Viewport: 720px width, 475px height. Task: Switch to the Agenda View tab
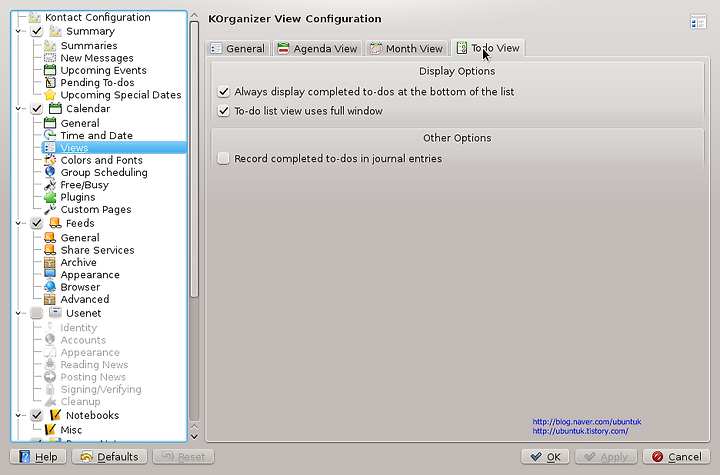[318, 48]
